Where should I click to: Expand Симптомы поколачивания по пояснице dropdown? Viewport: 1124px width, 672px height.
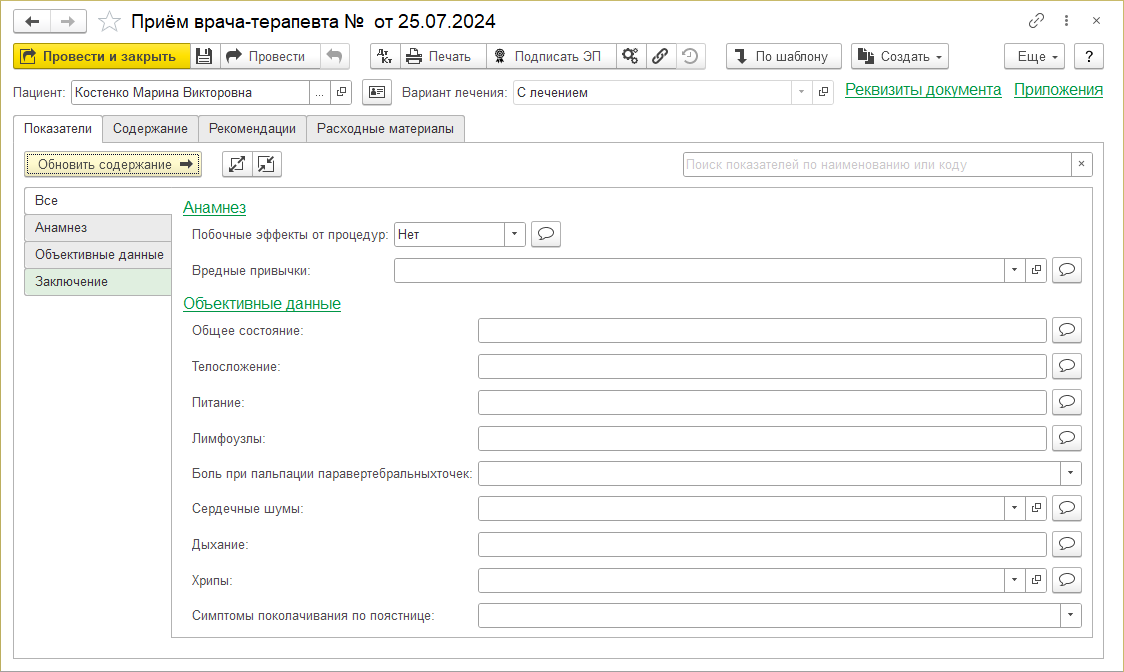point(1070,615)
